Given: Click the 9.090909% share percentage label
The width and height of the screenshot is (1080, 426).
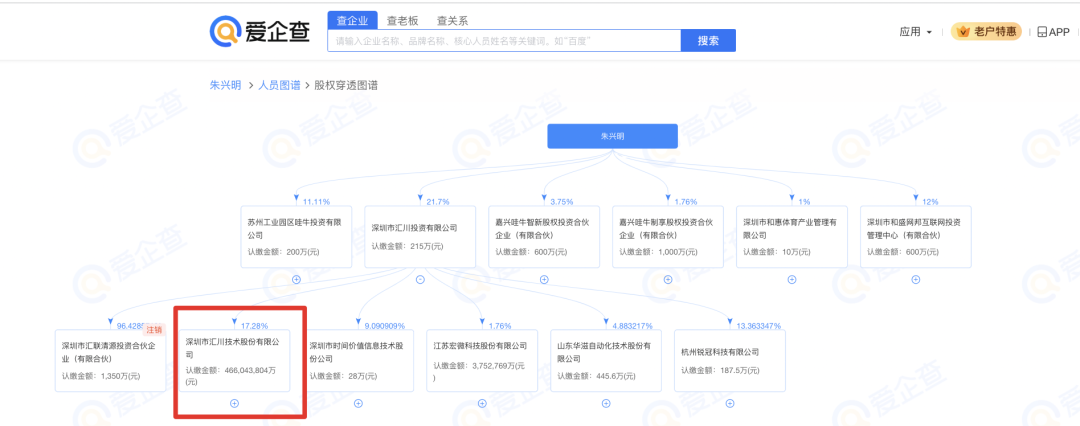Looking at the screenshot, I should pos(384,325).
